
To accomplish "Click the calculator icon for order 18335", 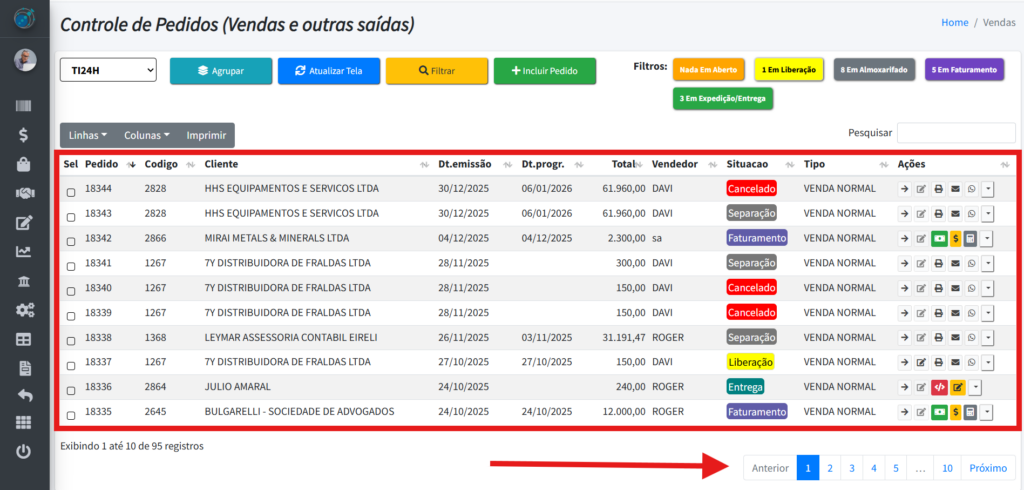I will pyautogui.click(x=970, y=412).
